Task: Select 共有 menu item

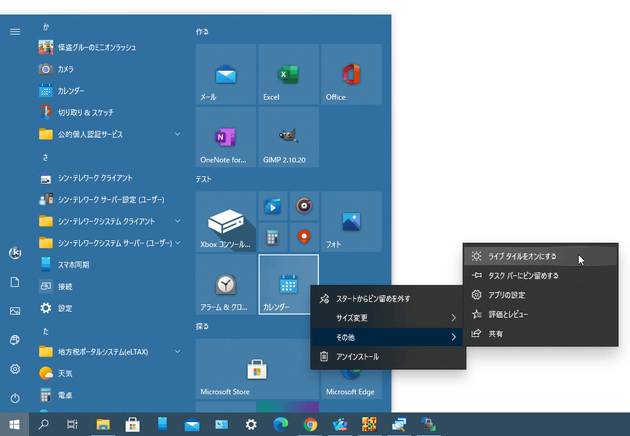Action: pyautogui.click(x=540, y=334)
